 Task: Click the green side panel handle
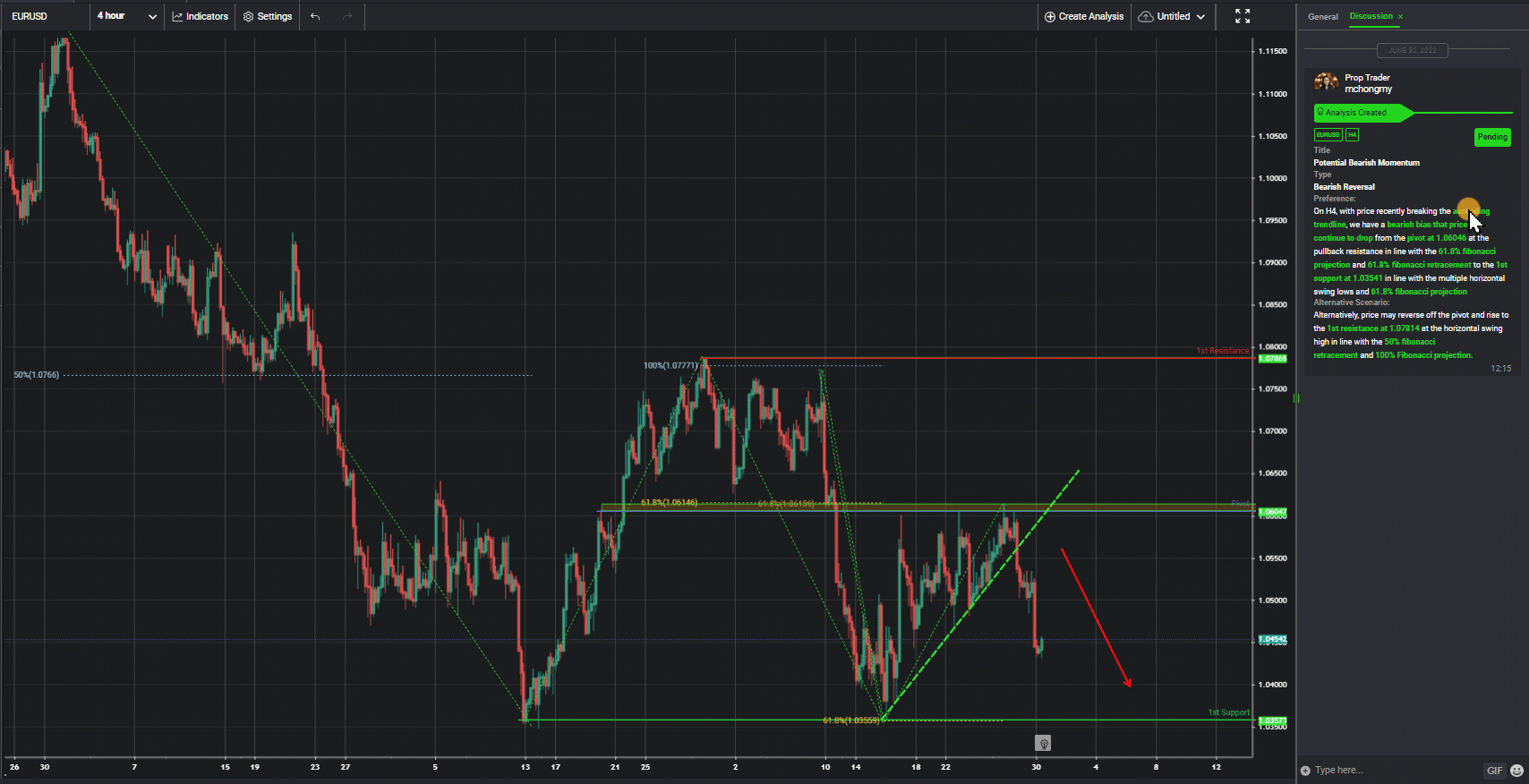point(1295,397)
